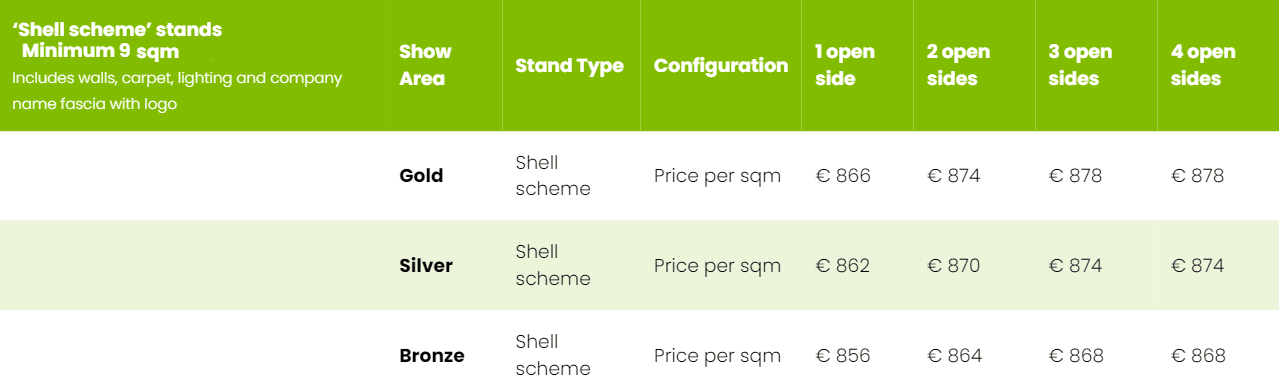Click the '2 open sides' header
1279x389 pixels.
tap(958, 65)
